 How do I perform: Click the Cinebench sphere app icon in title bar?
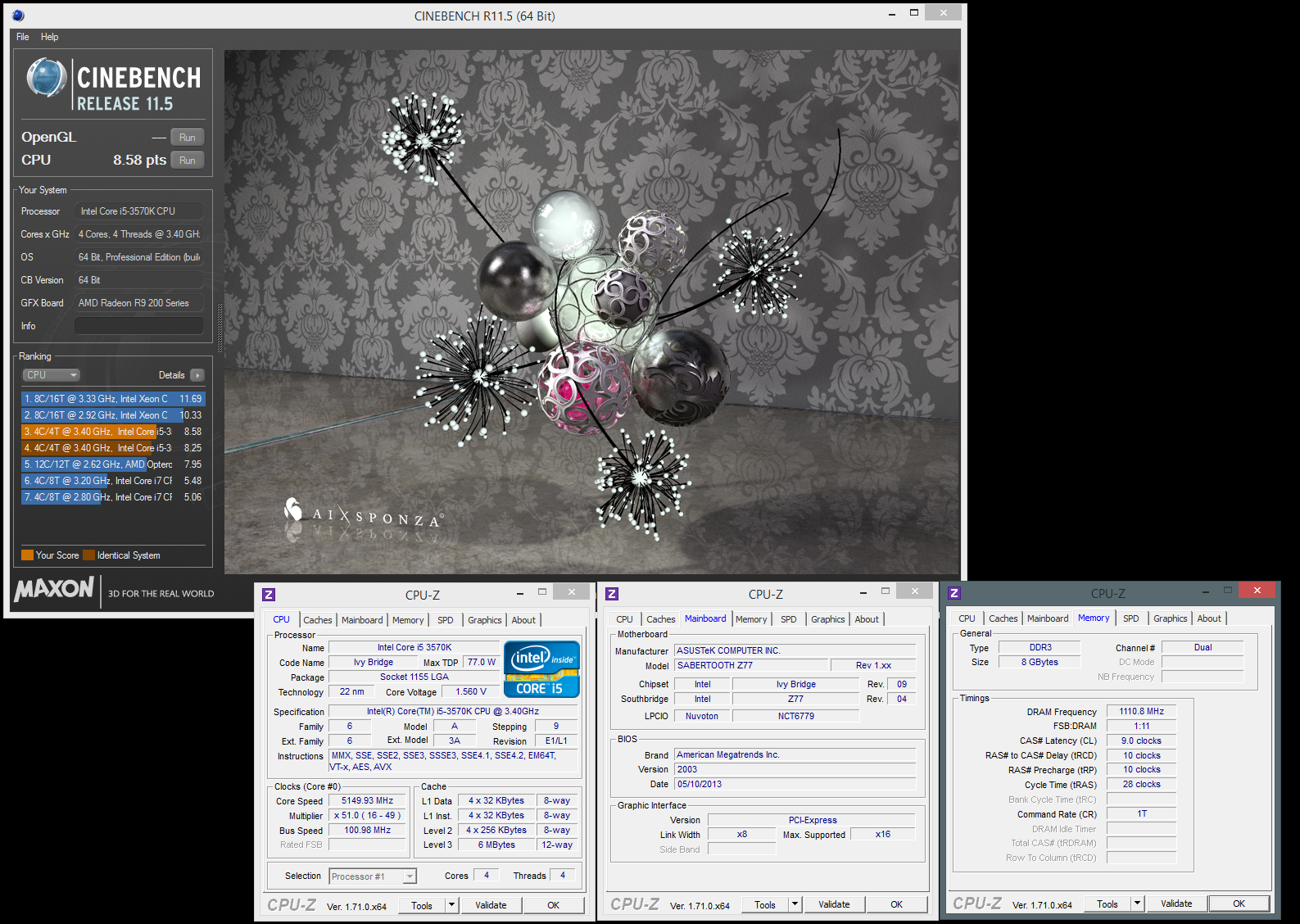point(18,16)
